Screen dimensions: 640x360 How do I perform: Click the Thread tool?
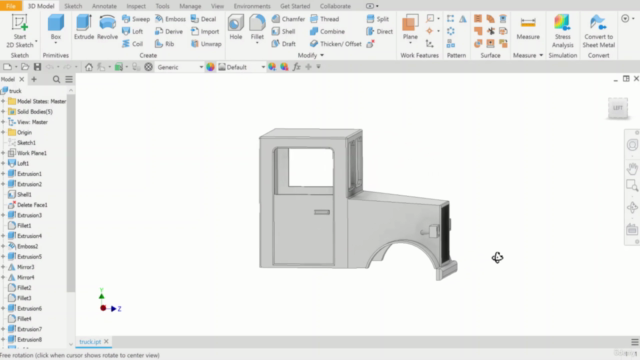coord(324,19)
